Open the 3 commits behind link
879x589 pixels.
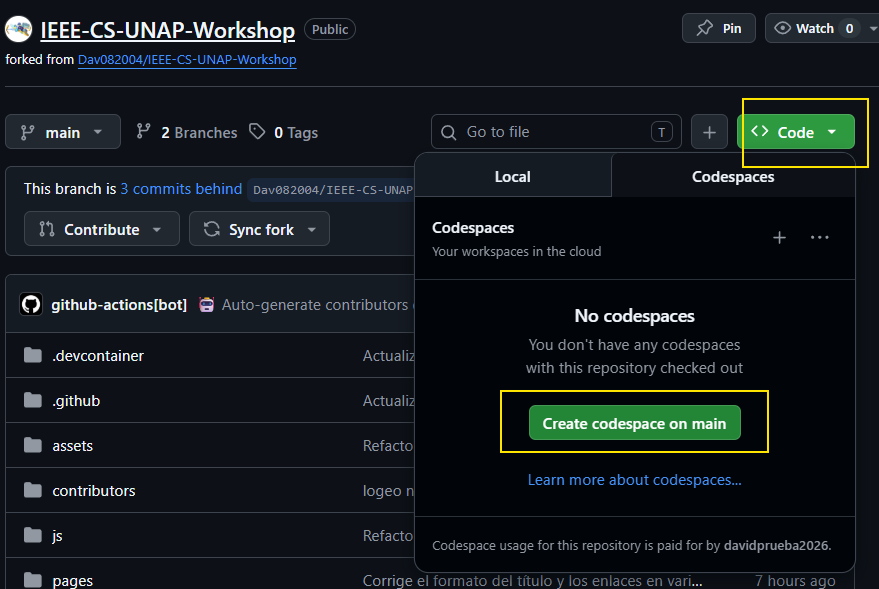pos(181,189)
